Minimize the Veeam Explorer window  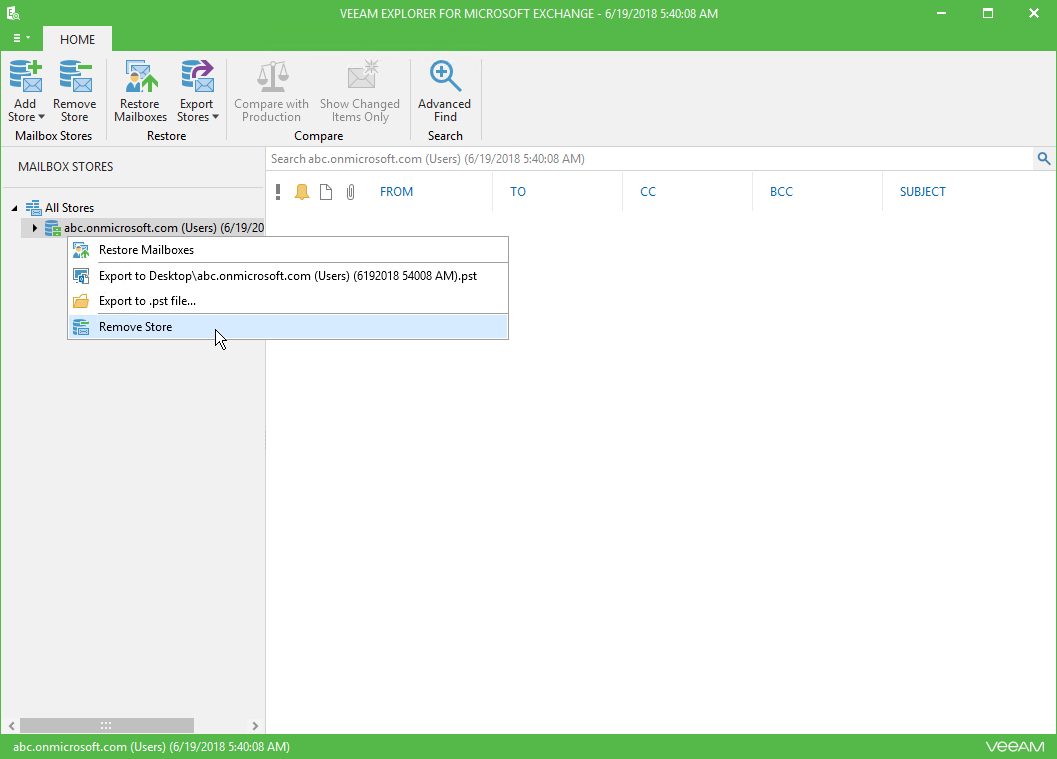[942, 13]
